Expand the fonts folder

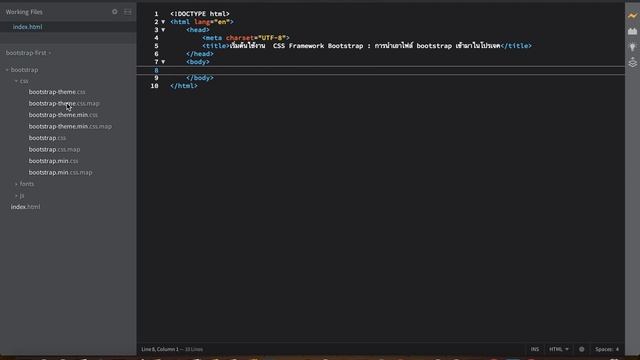(x=16, y=184)
